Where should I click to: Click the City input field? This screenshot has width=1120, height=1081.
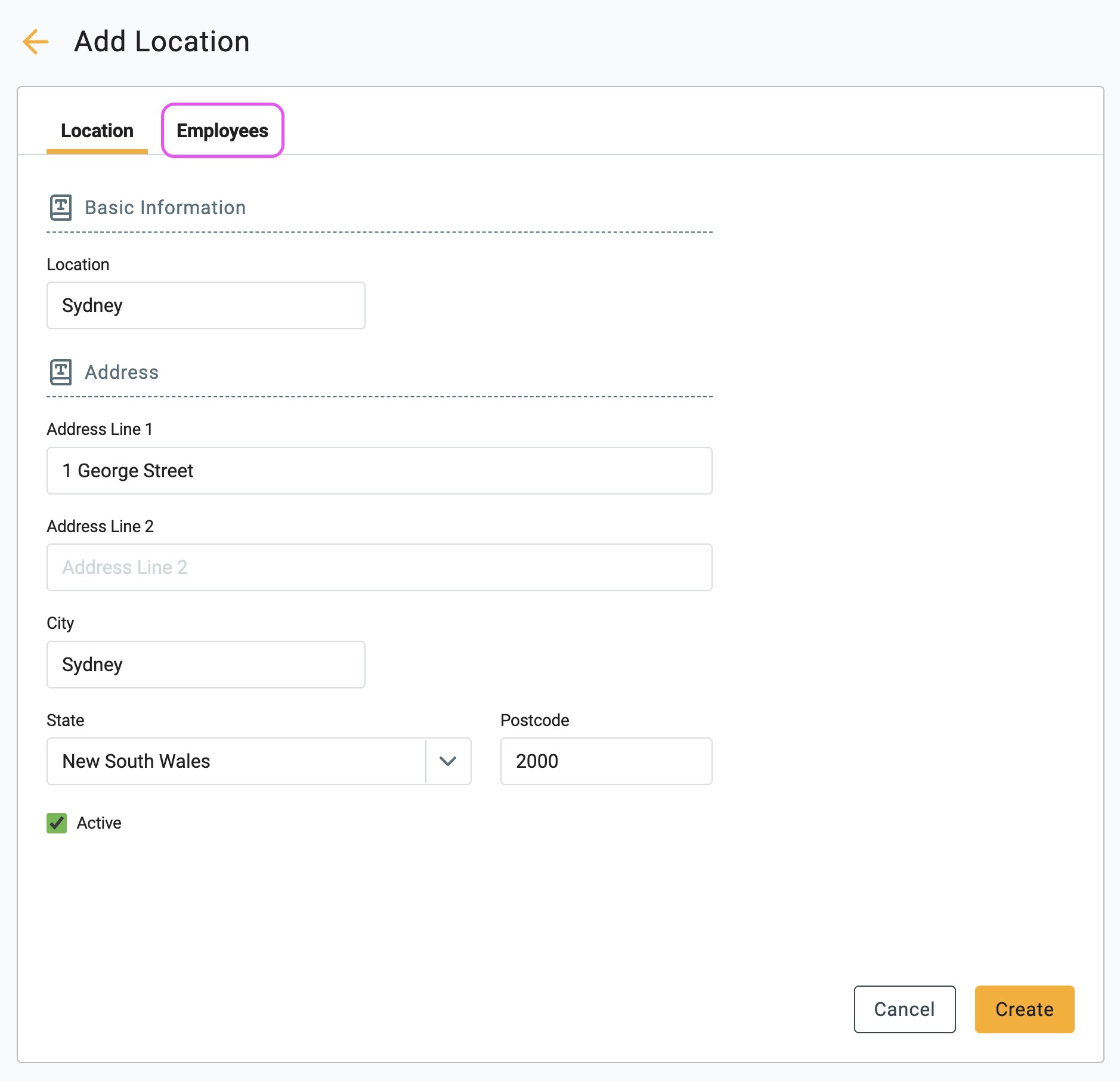pyautogui.click(x=206, y=665)
